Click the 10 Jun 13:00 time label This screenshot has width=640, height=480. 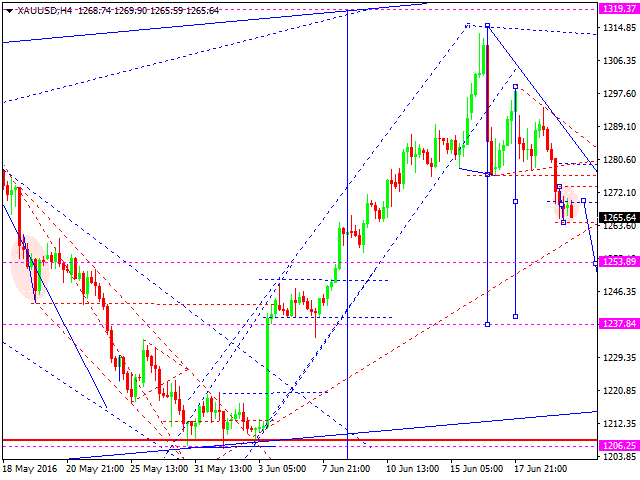[x=413, y=469]
